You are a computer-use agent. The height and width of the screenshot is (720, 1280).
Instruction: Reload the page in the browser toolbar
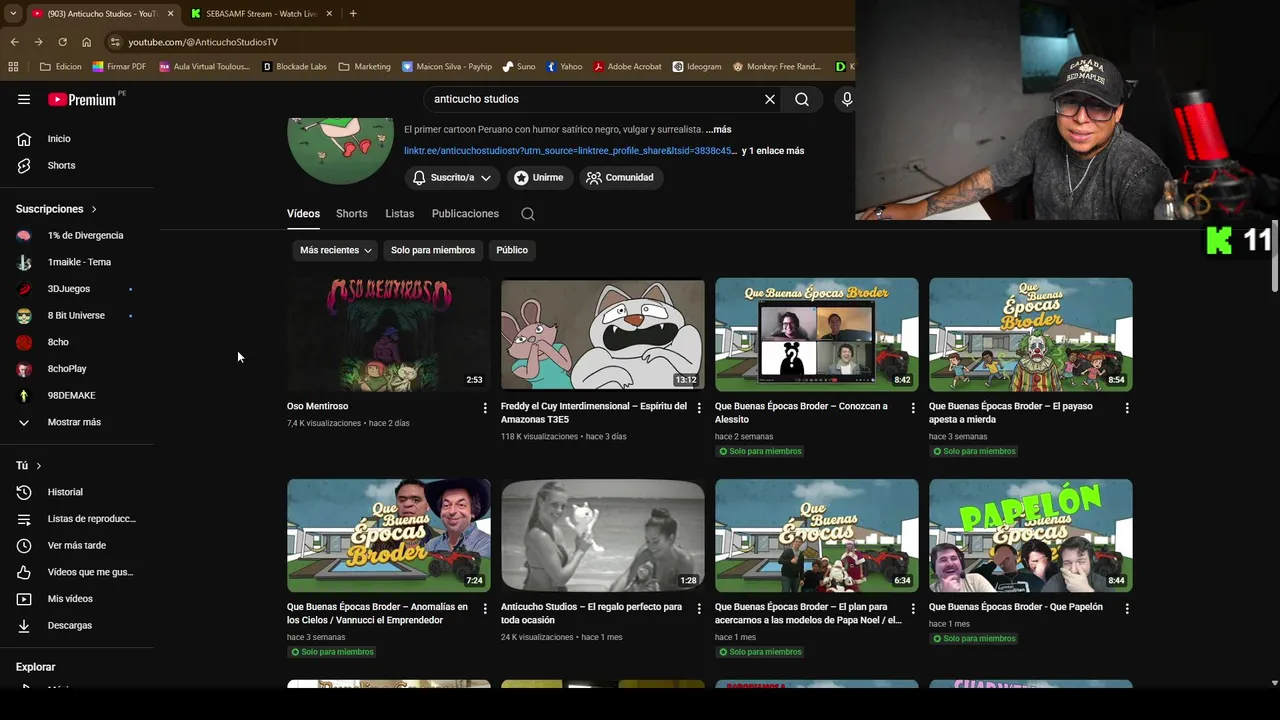click(x=62, y=42)
